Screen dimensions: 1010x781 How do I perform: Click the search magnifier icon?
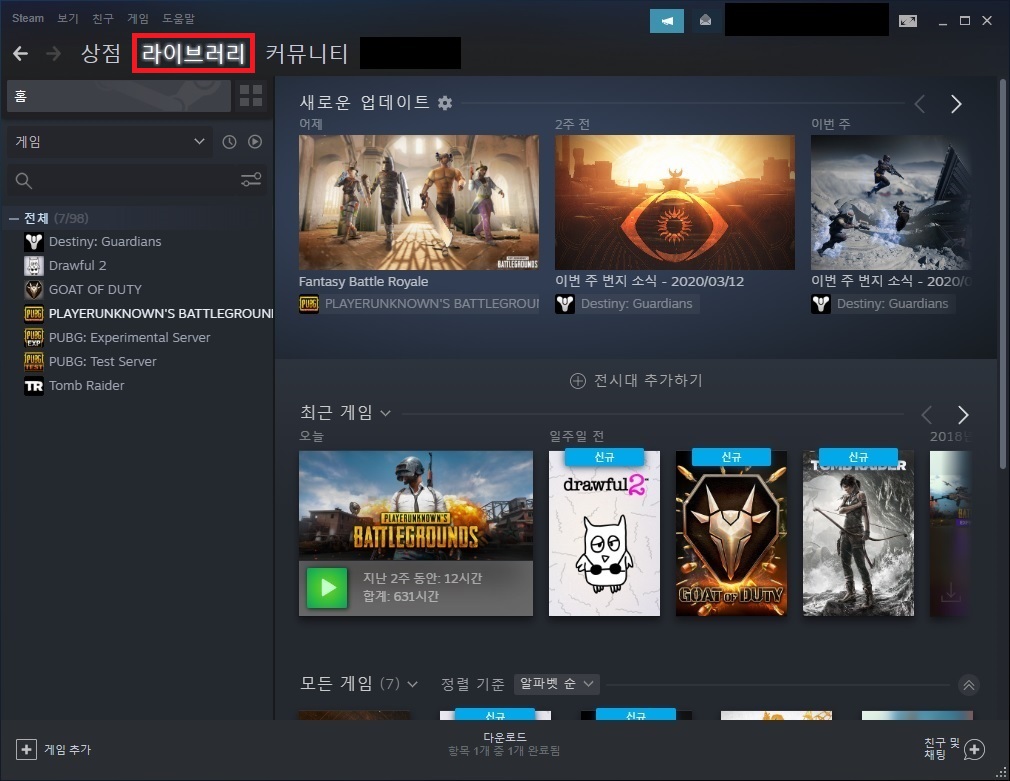tap(24, 180)
